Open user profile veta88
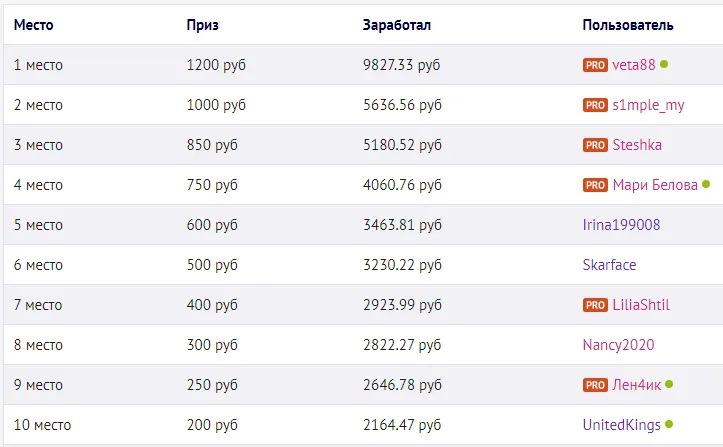The image size is (723, 447). [634, 65]
